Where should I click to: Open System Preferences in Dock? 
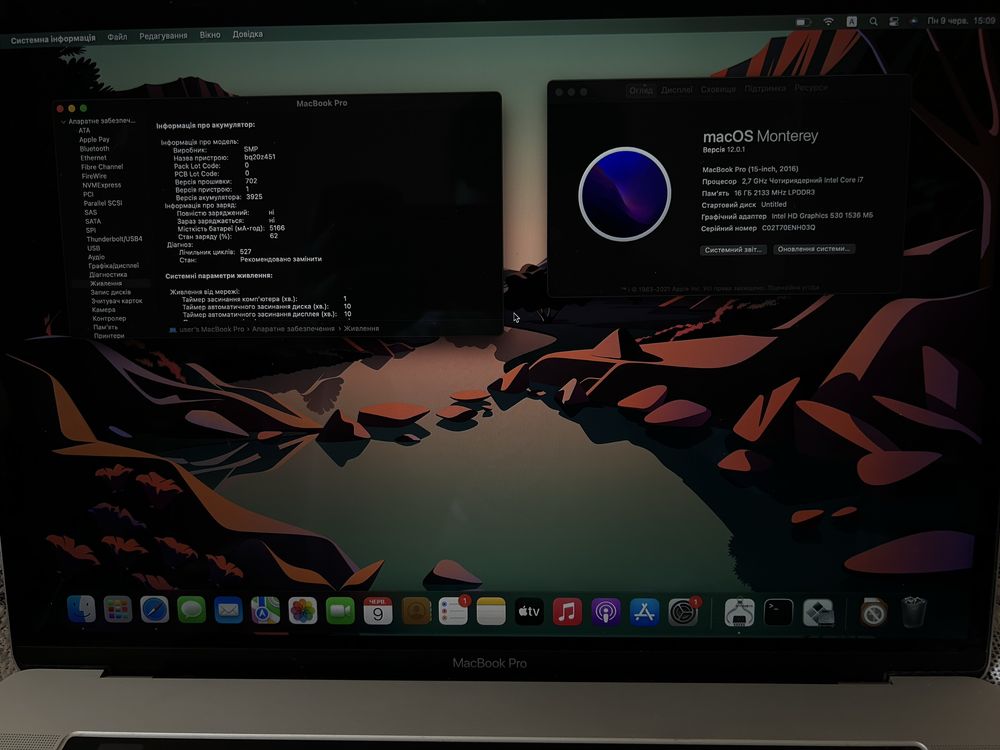[x=683, y=613]
